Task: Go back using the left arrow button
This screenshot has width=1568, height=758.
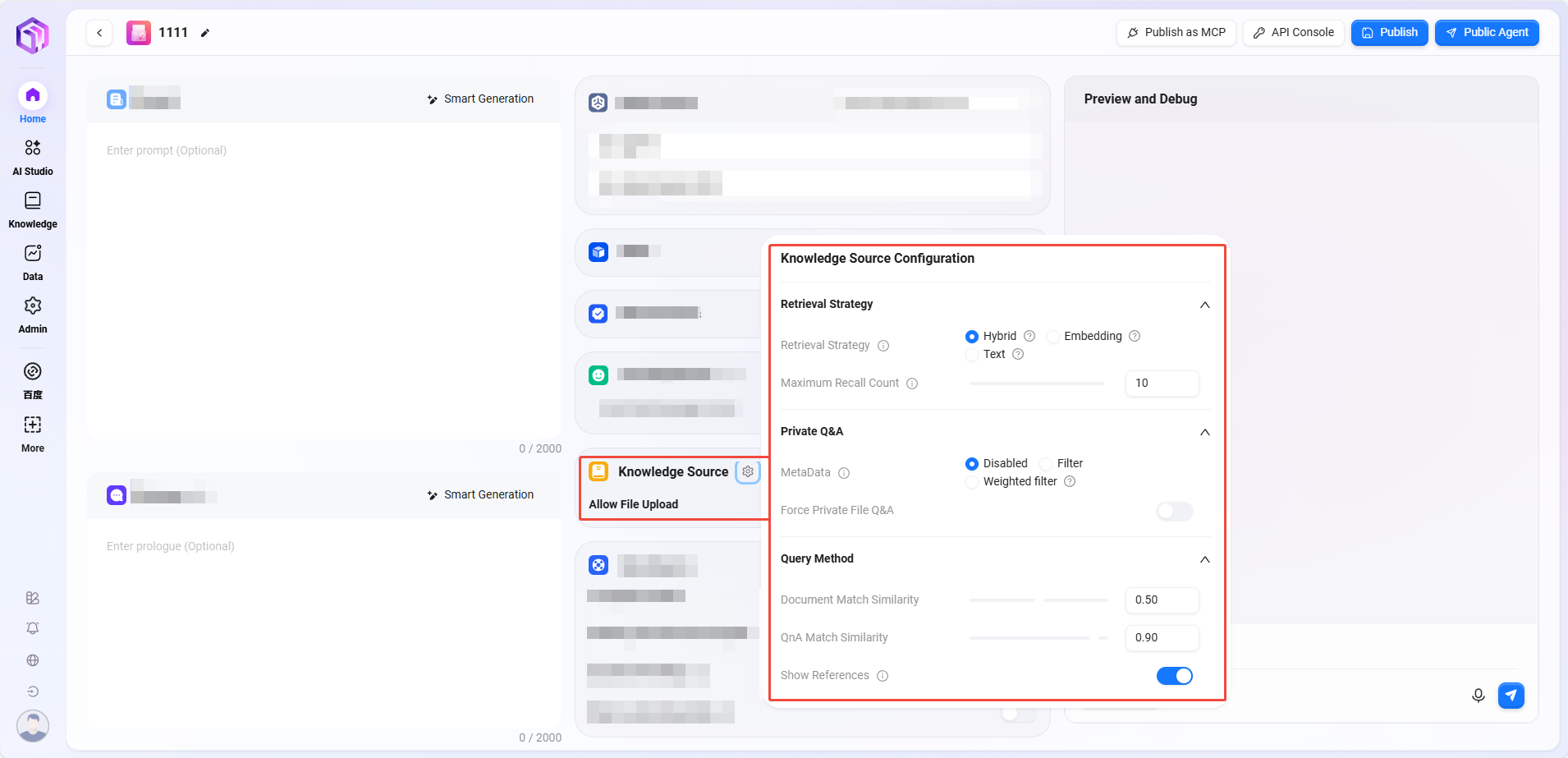Action: (99, 33)
